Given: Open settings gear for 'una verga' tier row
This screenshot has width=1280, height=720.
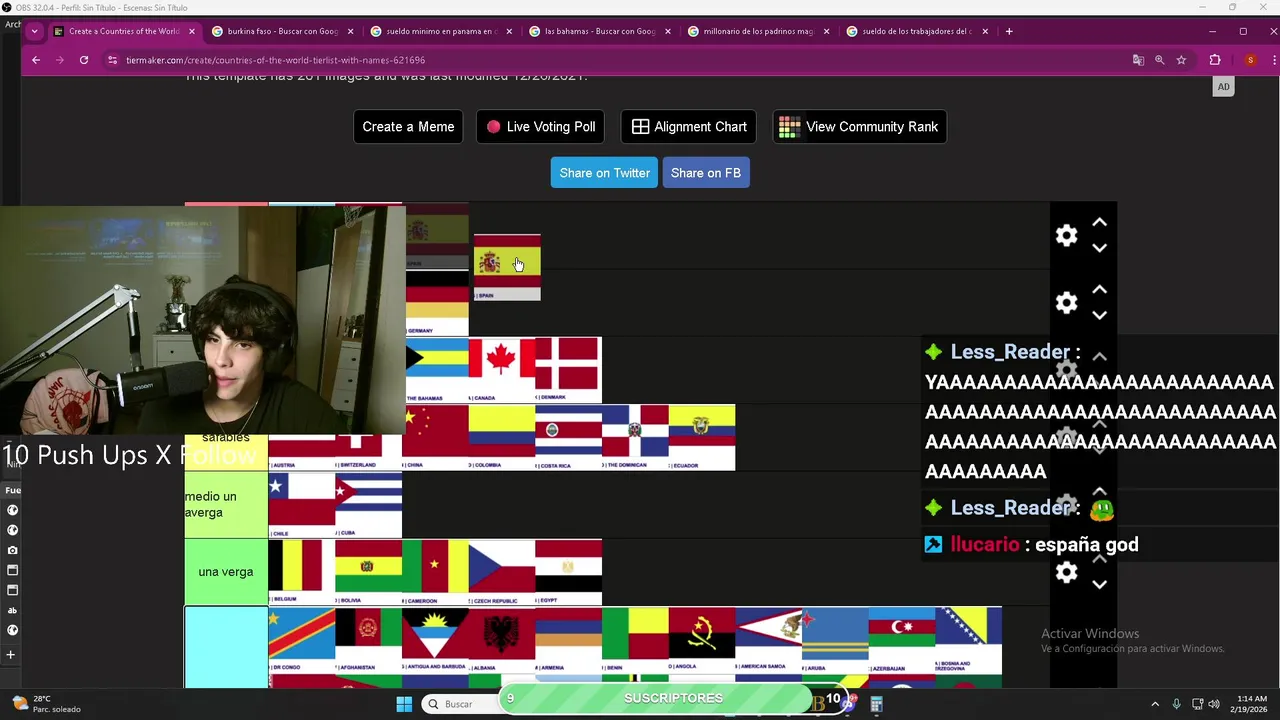Looking at the screenshot, I should (x=1067, y=572).
